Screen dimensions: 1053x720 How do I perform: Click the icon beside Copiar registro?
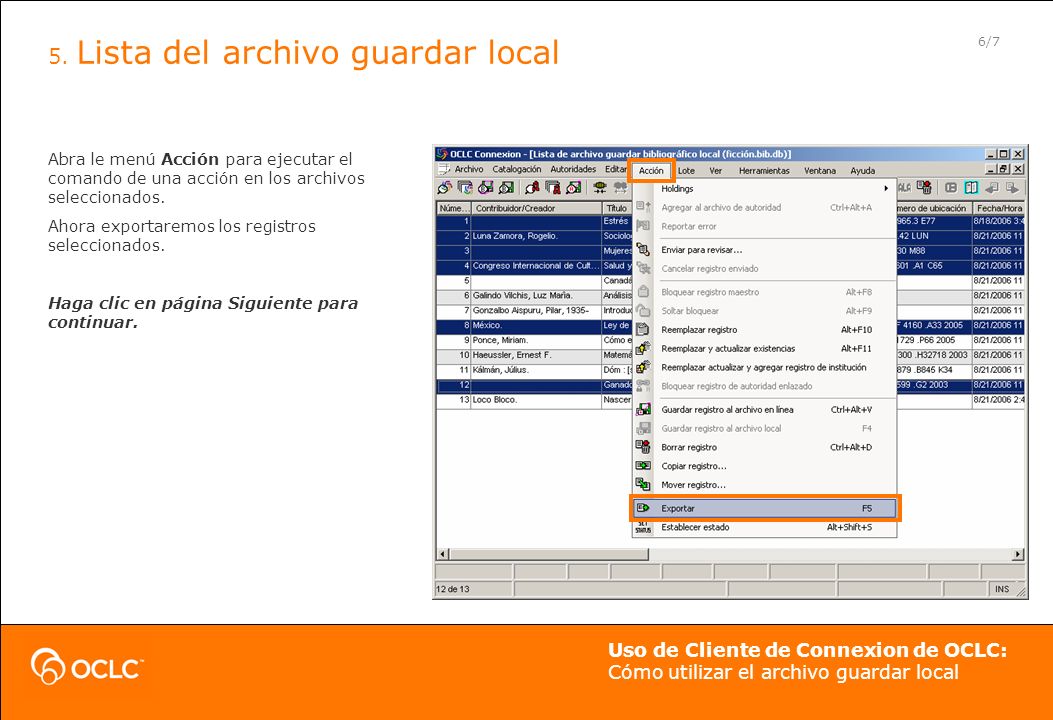point(643,466)
